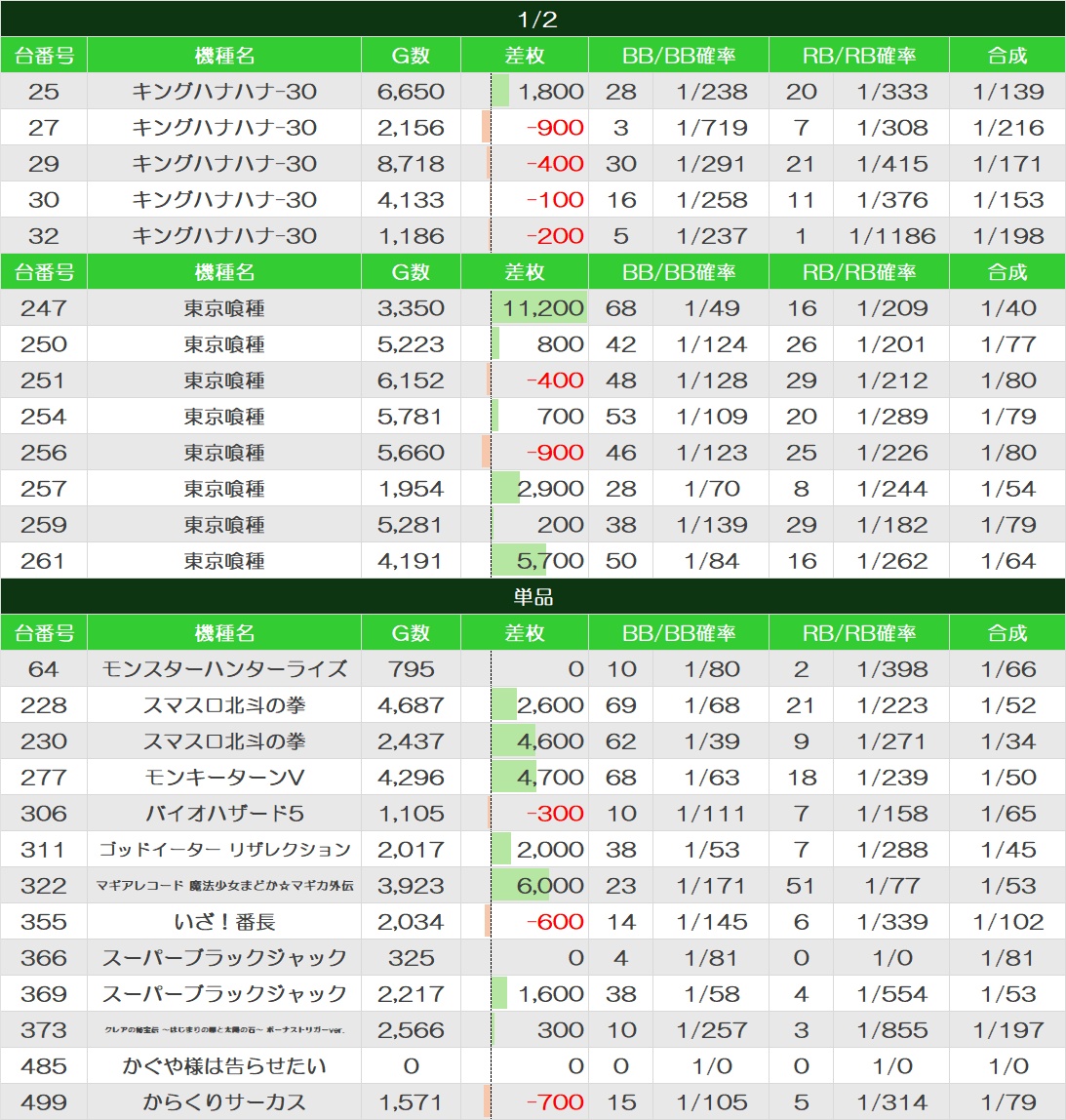Click BB rate 1/719 in row 27
The image size is (1066, 1120).
pos(712,127)
